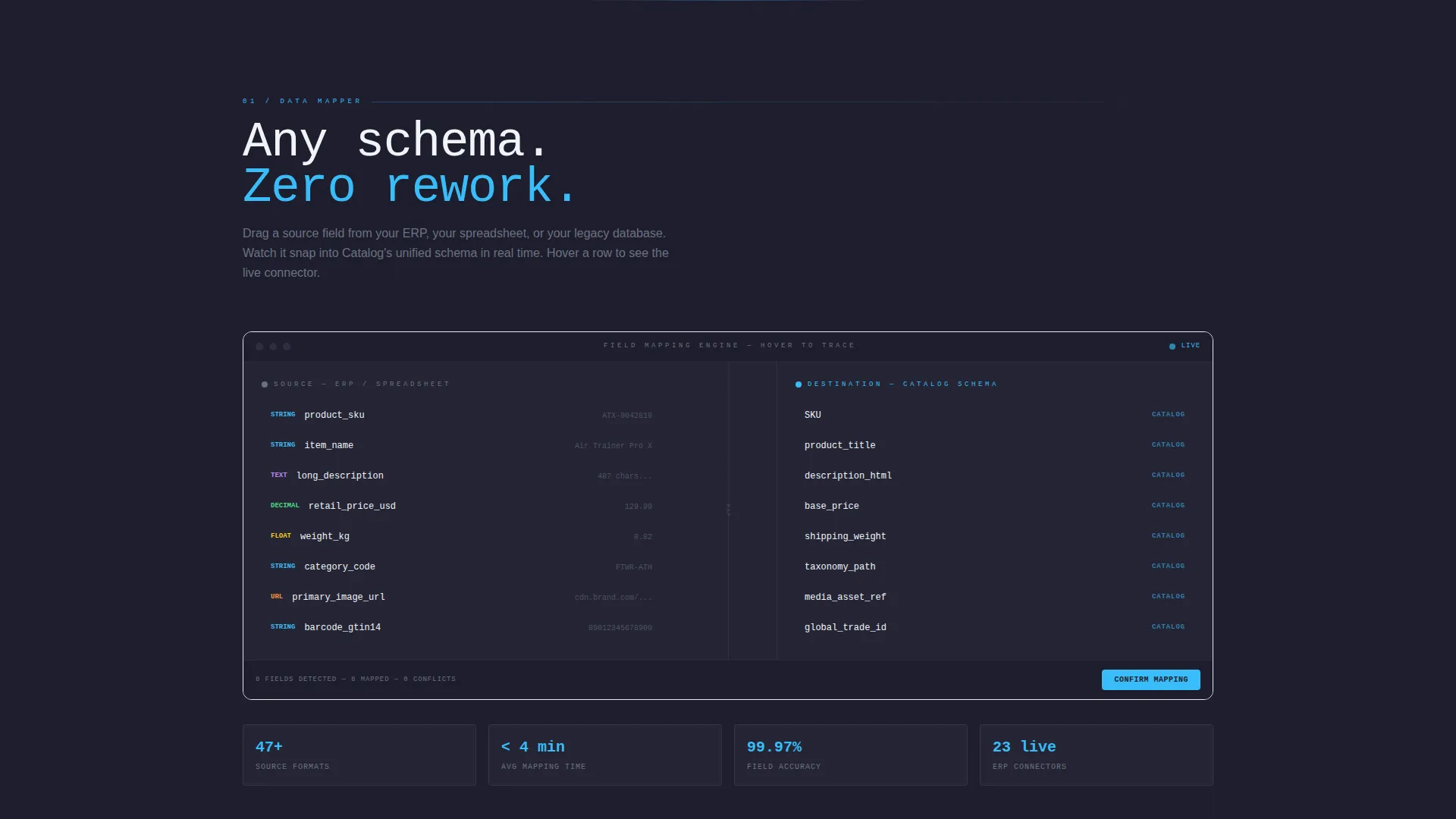1456x819 pixels.
Task: Click the CATALOG tag on the base_price row
Action: [x=1168, y=506]
